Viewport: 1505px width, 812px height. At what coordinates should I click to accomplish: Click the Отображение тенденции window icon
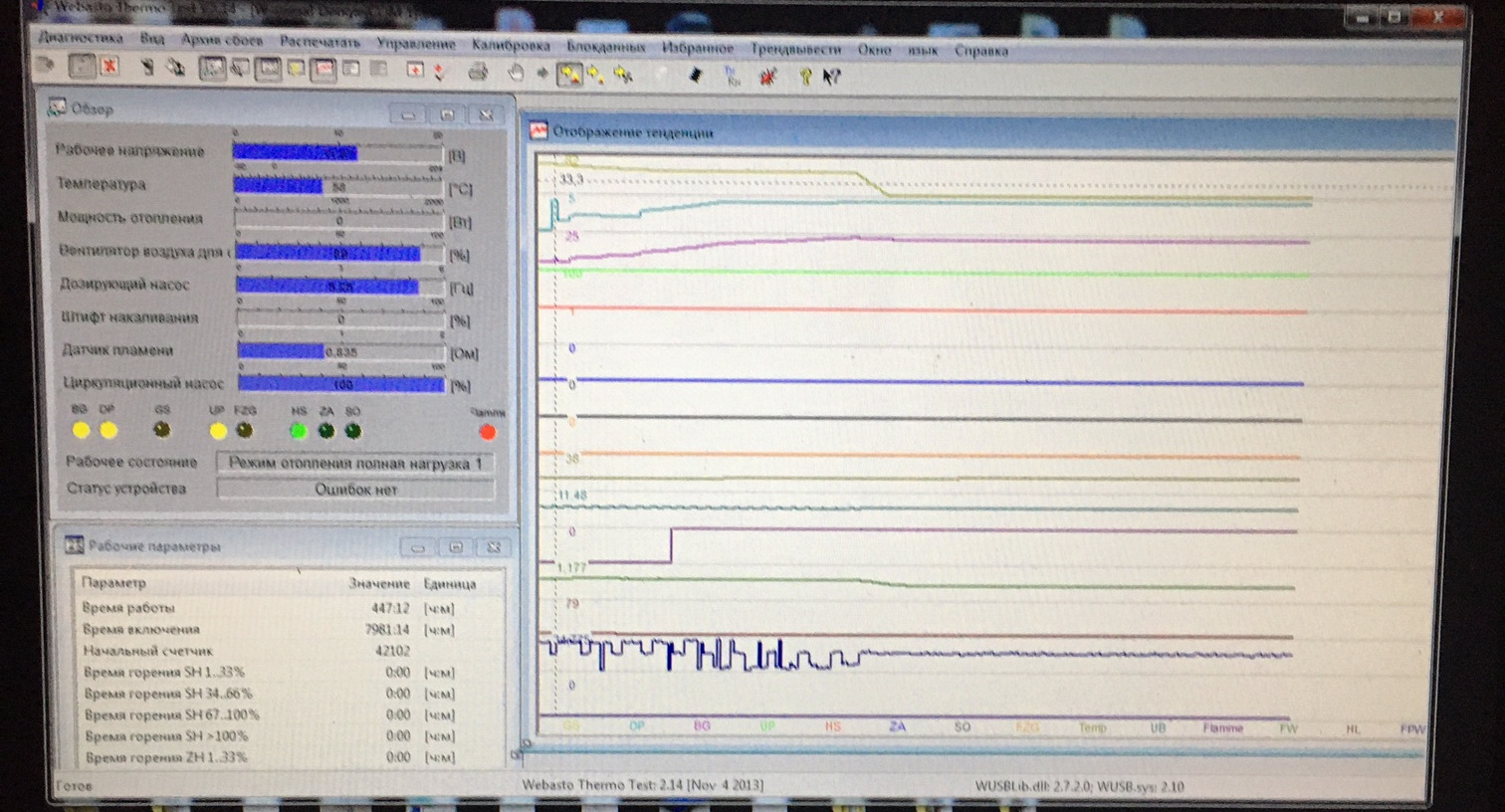(538, 130)
